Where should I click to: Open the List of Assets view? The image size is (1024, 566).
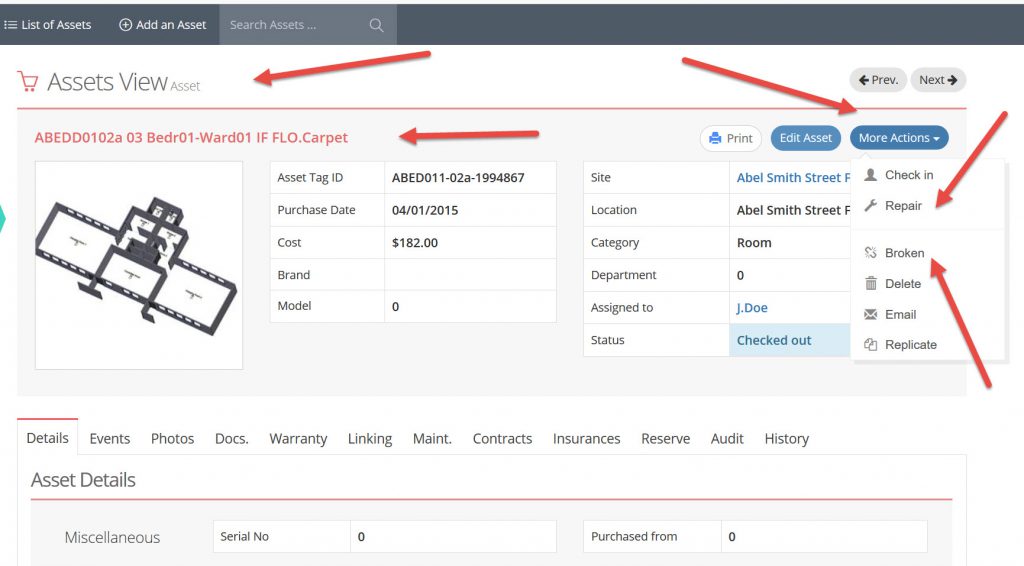[x=48, y=25]
